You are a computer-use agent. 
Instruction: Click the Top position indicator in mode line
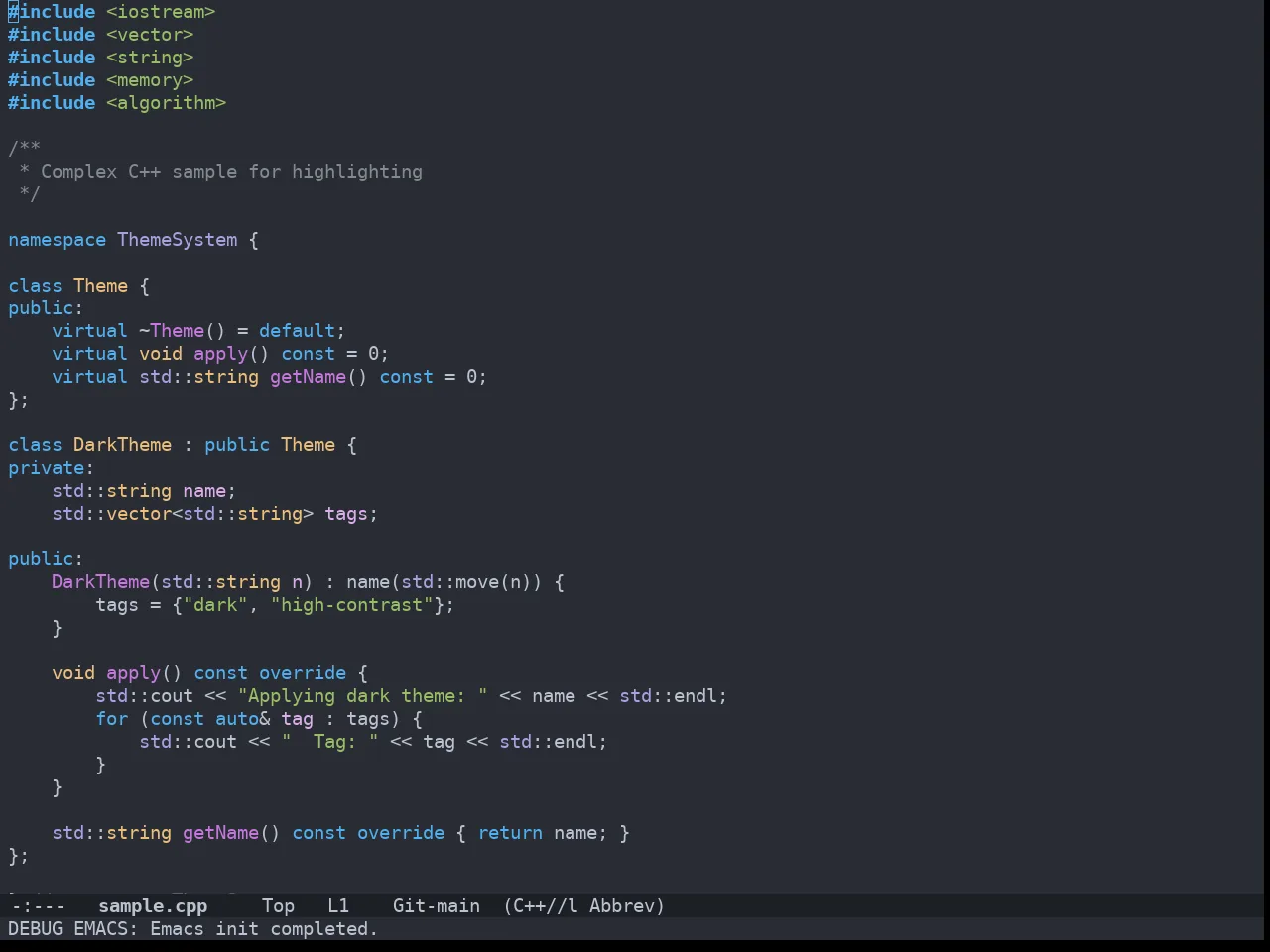pos(279,905)
